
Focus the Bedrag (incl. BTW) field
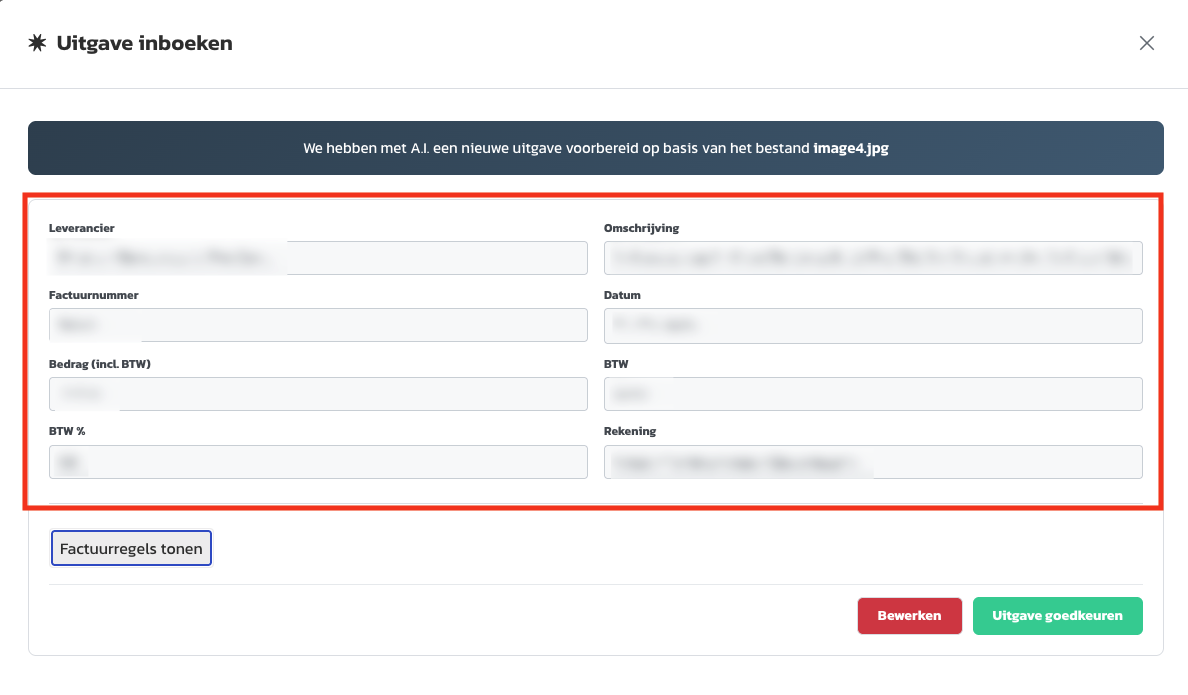[318, 394]
